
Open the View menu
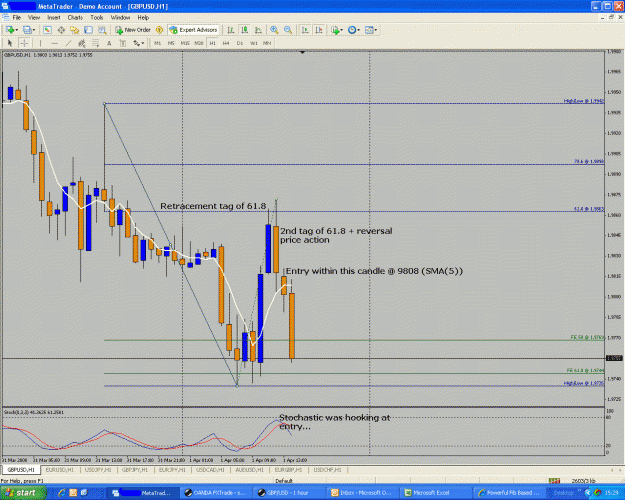pyautogui.click(x=34, y=18)
